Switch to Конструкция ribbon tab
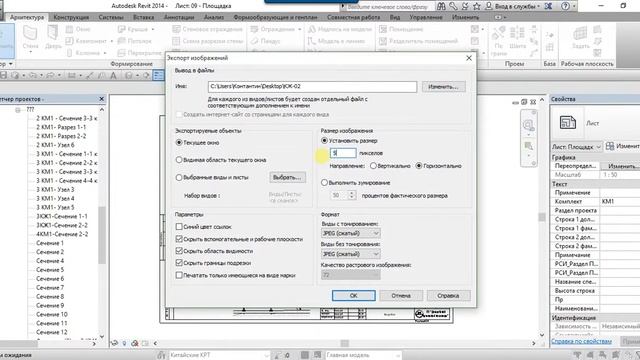This screenshot has height=360, width=640. (x=71, y=18)
